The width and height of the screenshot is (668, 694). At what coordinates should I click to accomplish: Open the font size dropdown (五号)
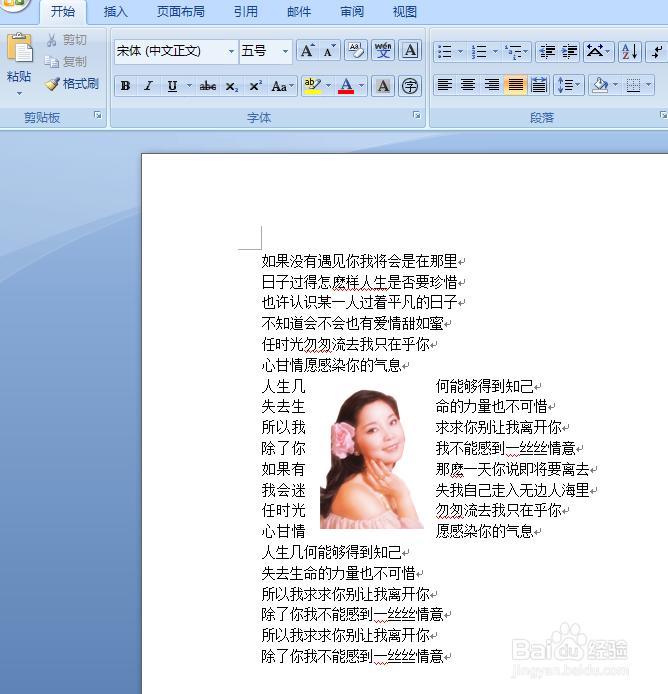coord(286,51)
